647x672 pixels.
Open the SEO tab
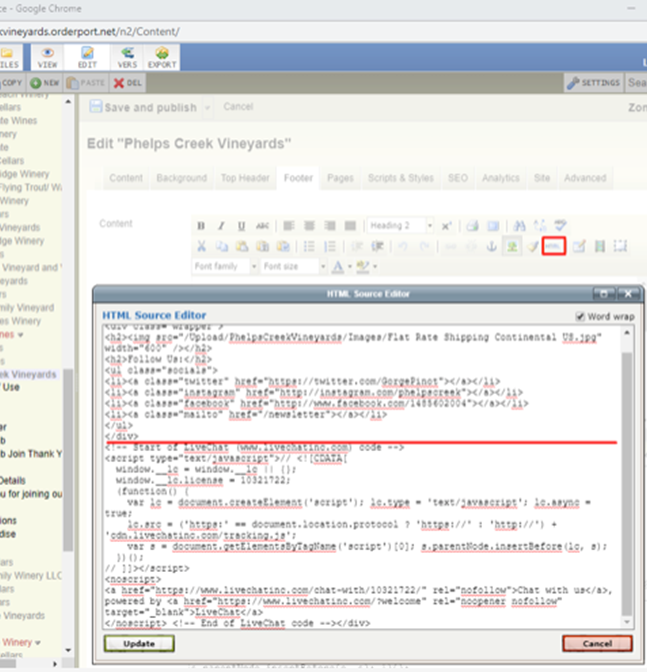coord(458,178)
